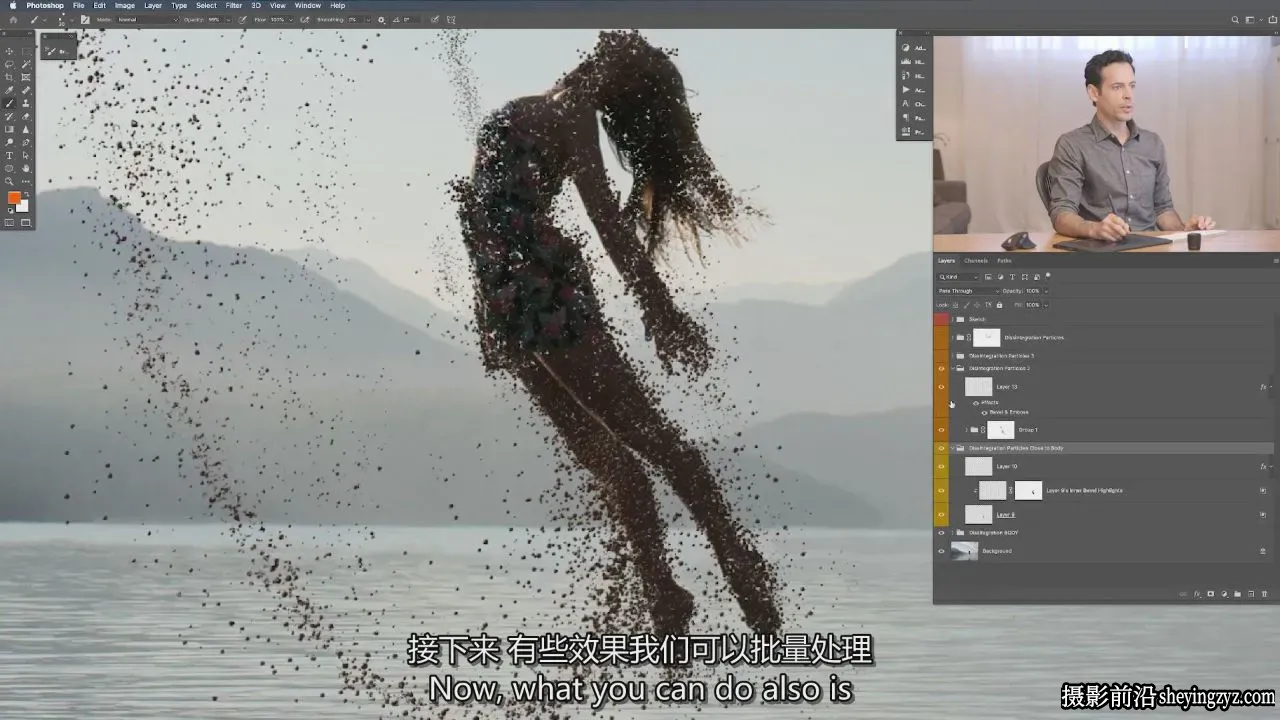Image resolution: width=1280 pixels, height=720 pixels.
Task: Open the layer blend mode dropdown
Action: click(x=967, y=291)
